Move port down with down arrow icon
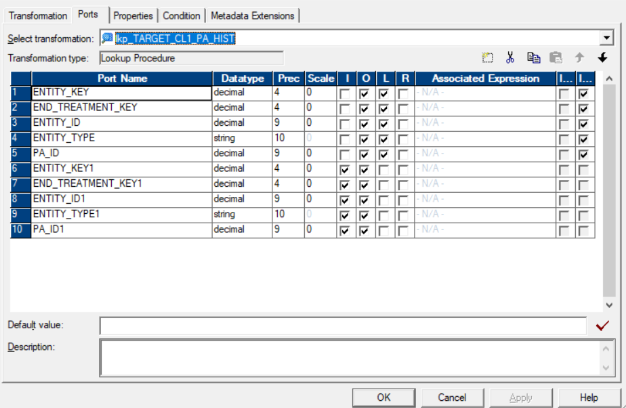 coord(602,58)
